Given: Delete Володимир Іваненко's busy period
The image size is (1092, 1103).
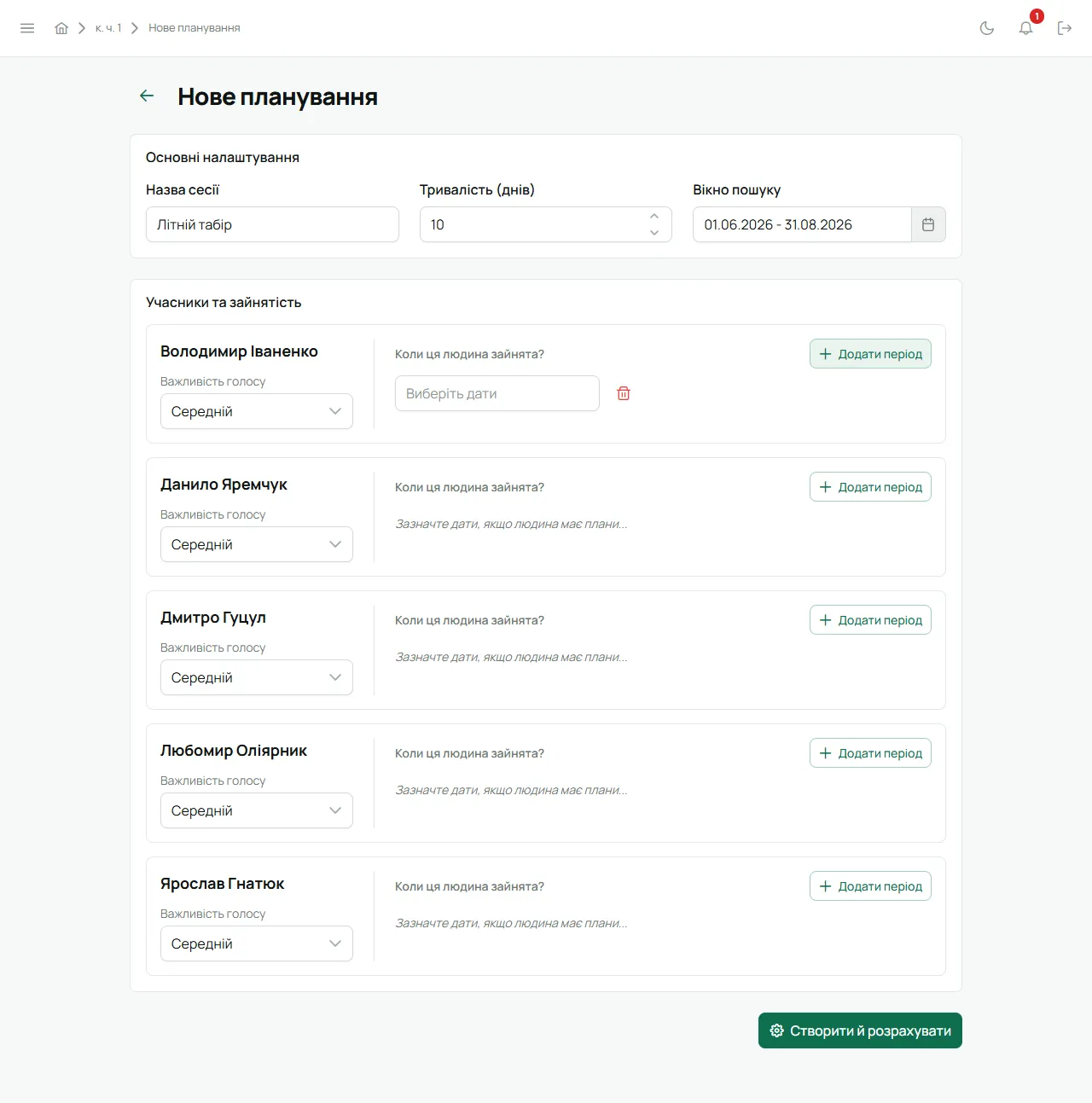Looking at the screenshot, I should (x=624, y=393).
